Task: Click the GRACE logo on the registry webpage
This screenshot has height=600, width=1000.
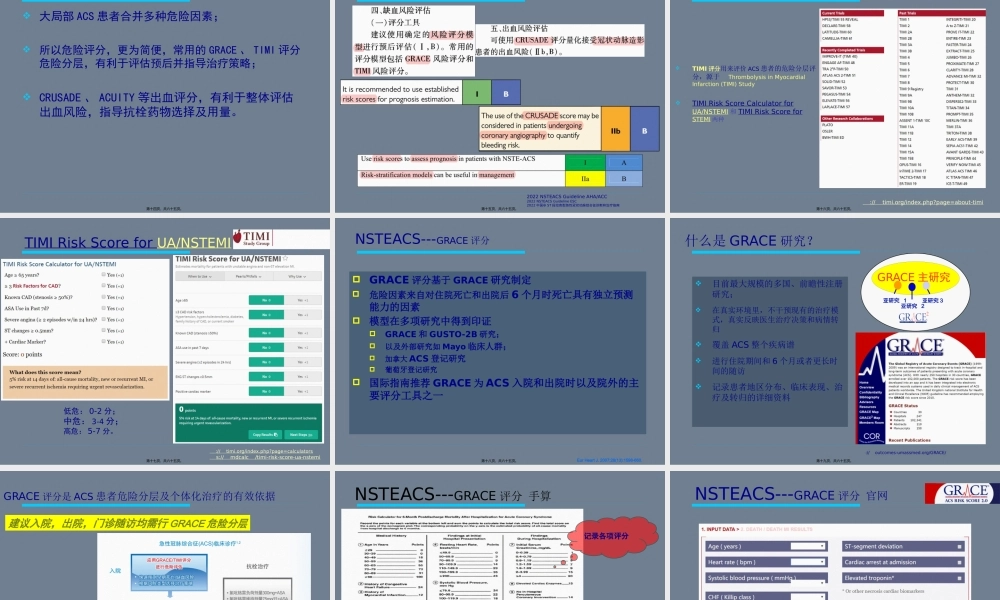Action: (917, 344)
